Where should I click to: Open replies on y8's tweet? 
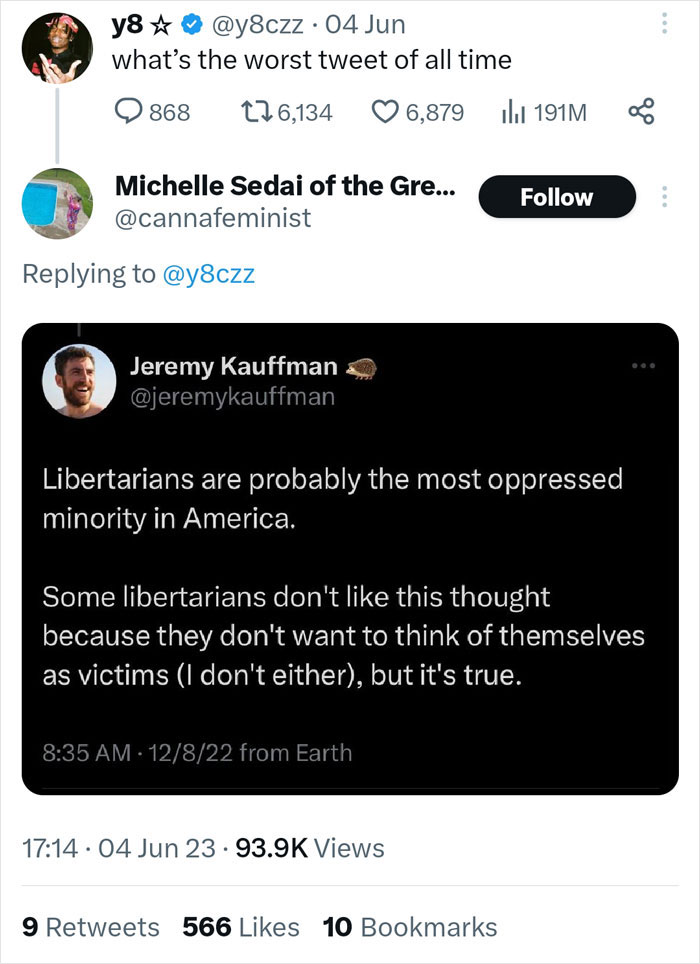click(x=130, y=111)
